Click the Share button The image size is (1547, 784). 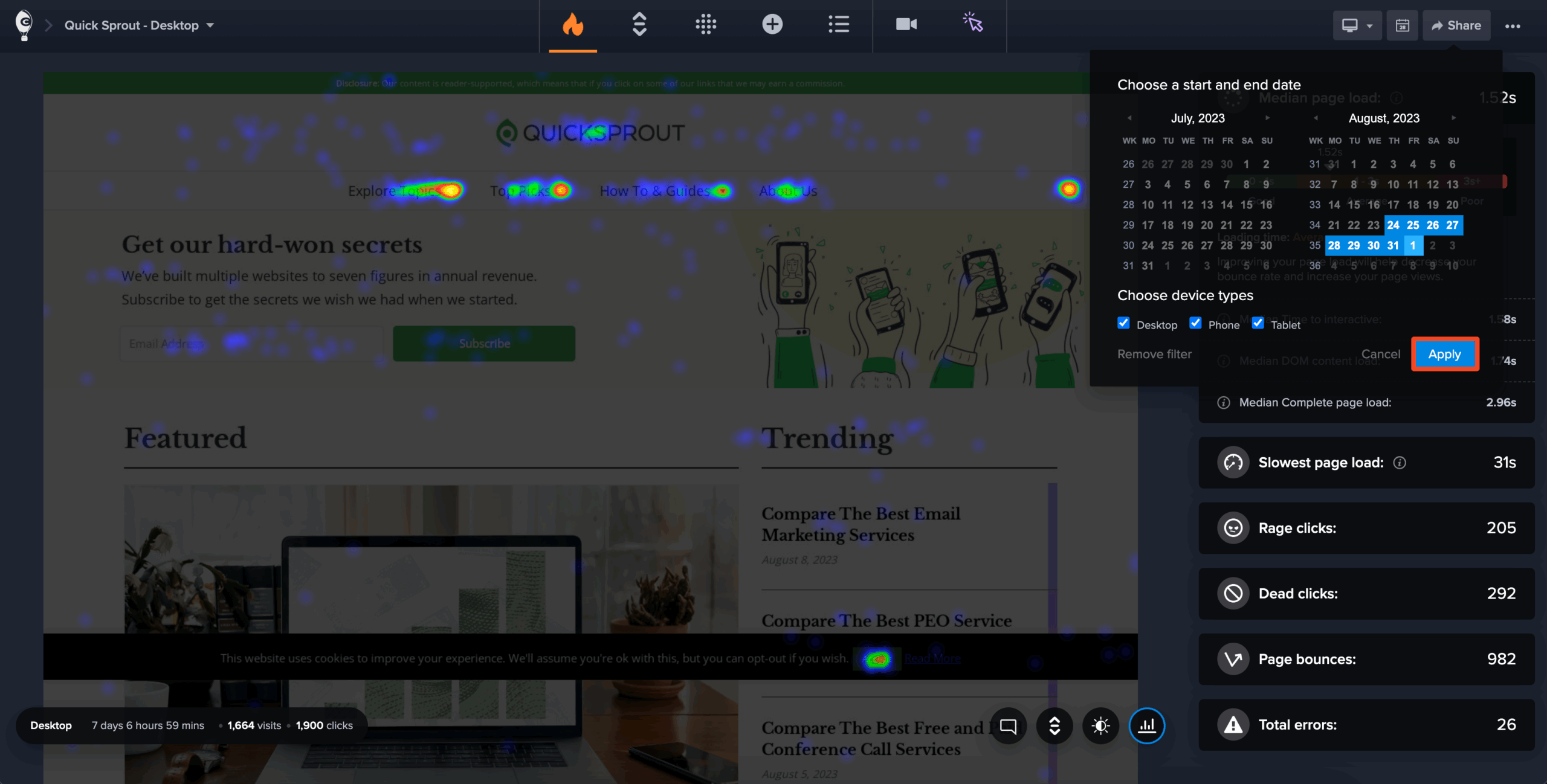[1456, 25]
